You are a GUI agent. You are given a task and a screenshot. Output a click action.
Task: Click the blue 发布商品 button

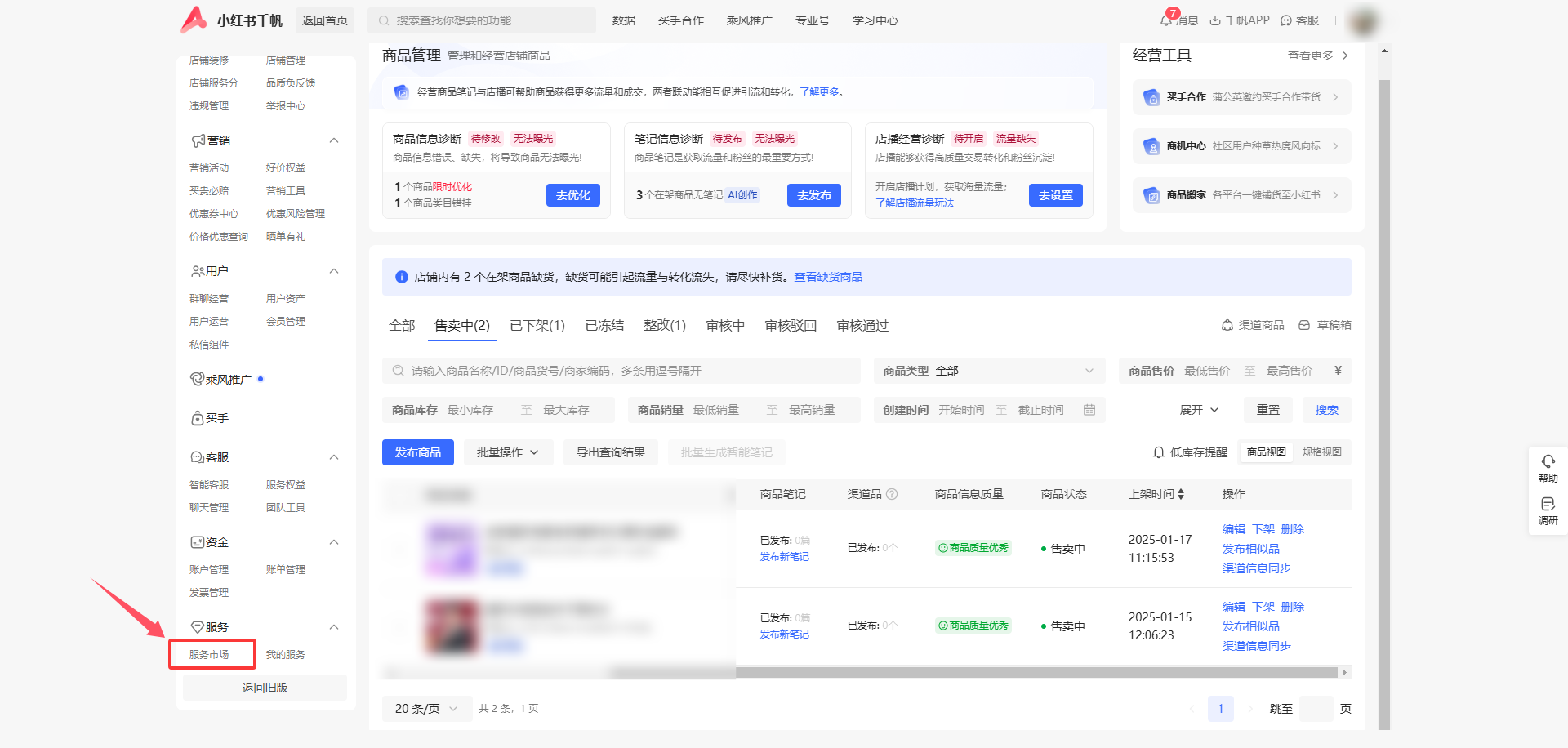point(418,452)
